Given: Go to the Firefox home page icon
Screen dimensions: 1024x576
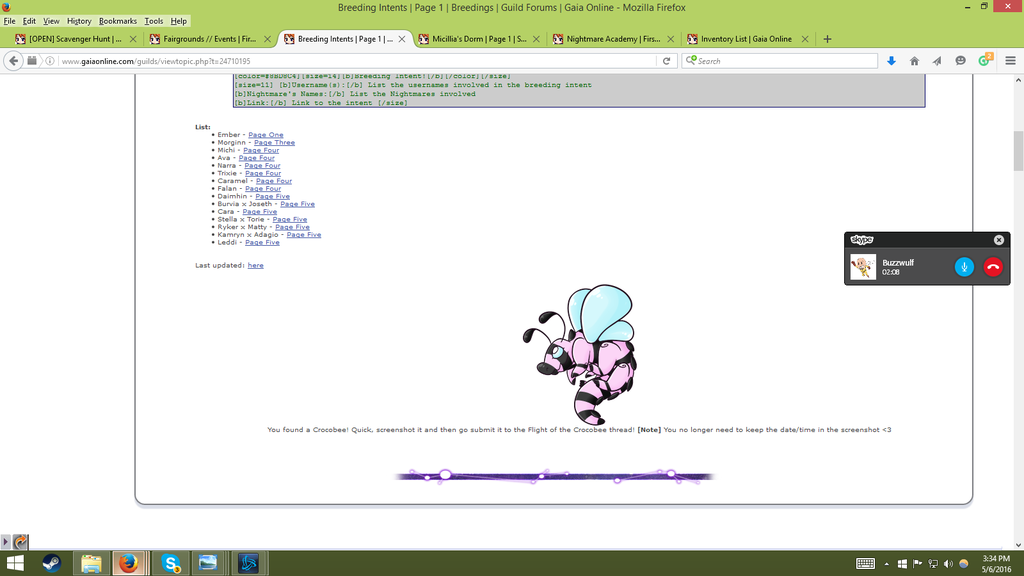Looking at the screenshot, I should (914, 61).
